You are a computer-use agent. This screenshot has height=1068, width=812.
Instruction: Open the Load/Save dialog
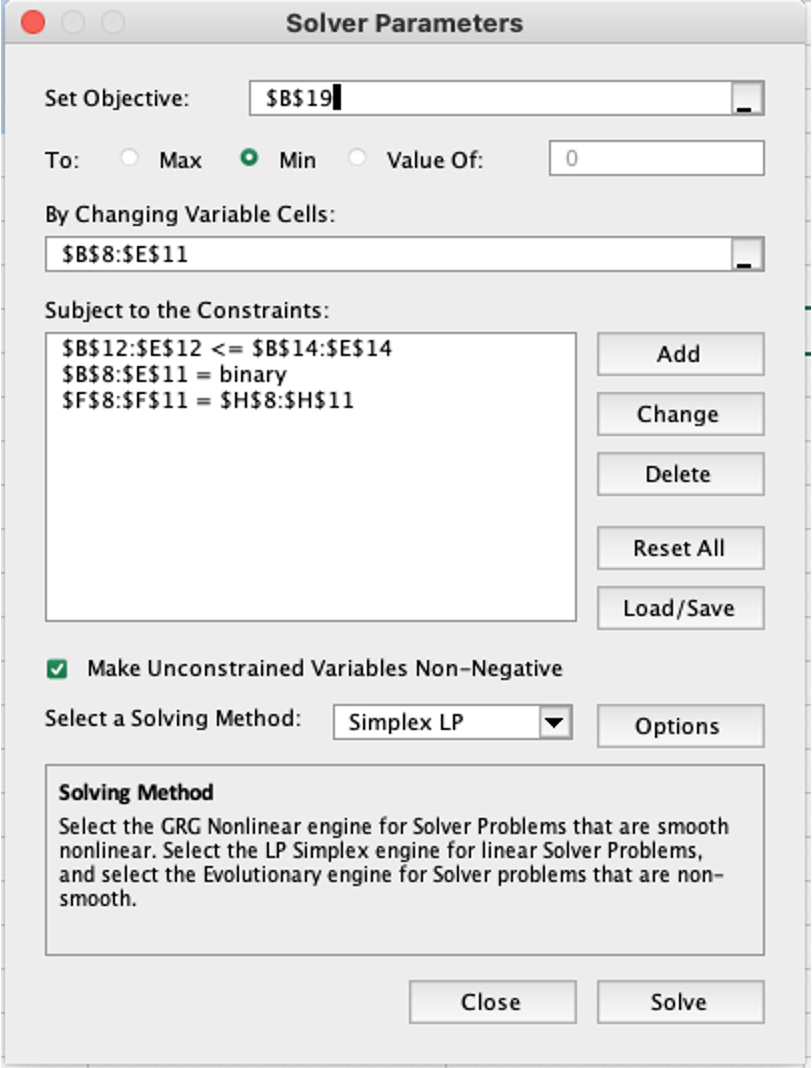pyautogui.click(x=679, y=608)
